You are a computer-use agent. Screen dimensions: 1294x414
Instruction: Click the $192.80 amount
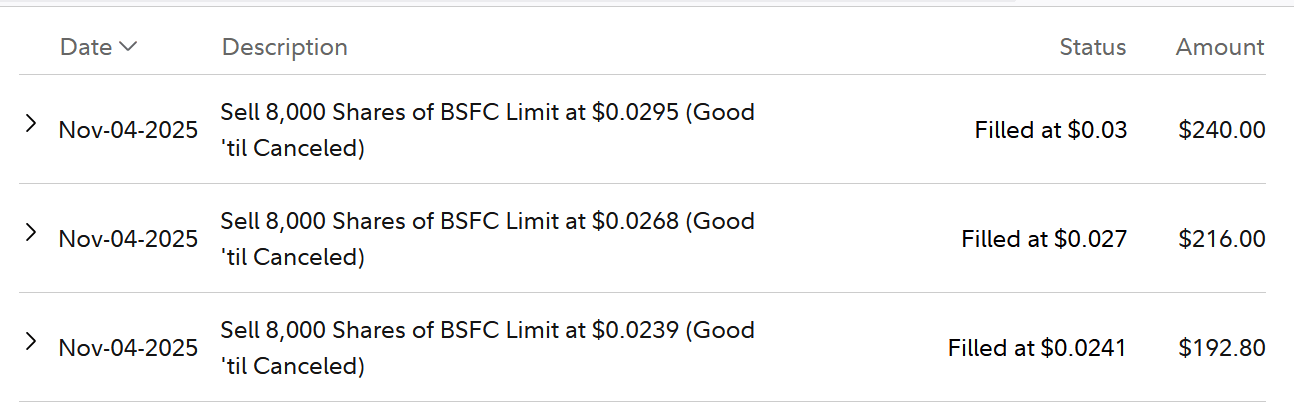[x=1221, y=348]
